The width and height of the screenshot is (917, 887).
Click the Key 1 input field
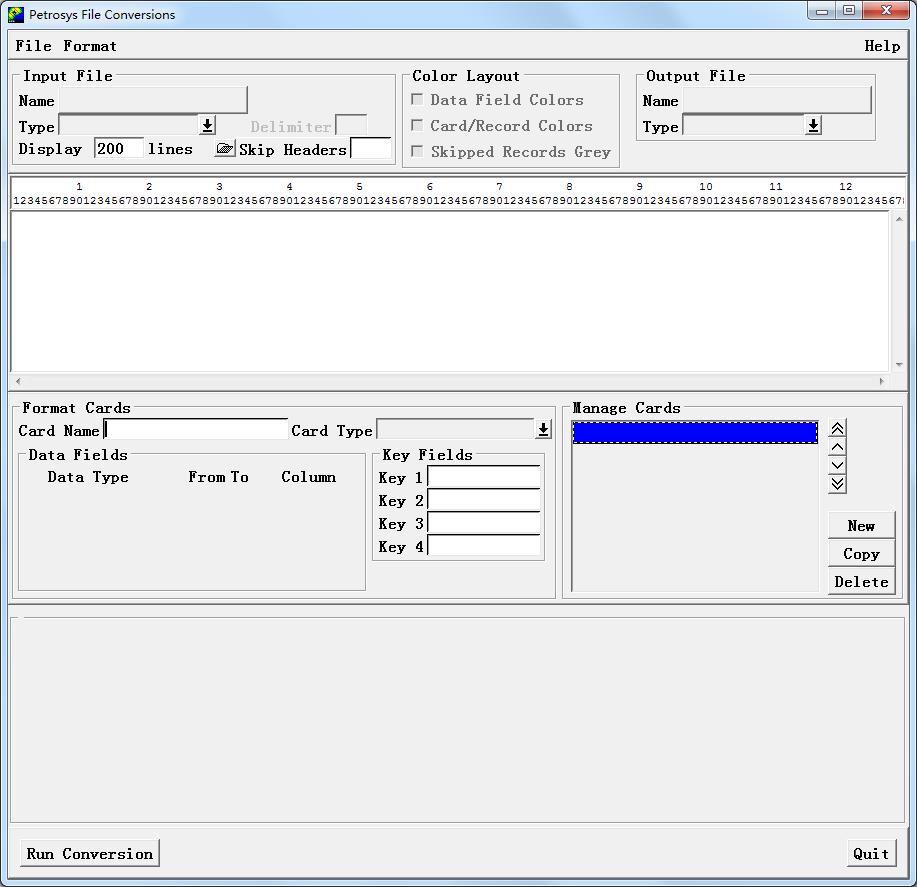pos(484,477)
